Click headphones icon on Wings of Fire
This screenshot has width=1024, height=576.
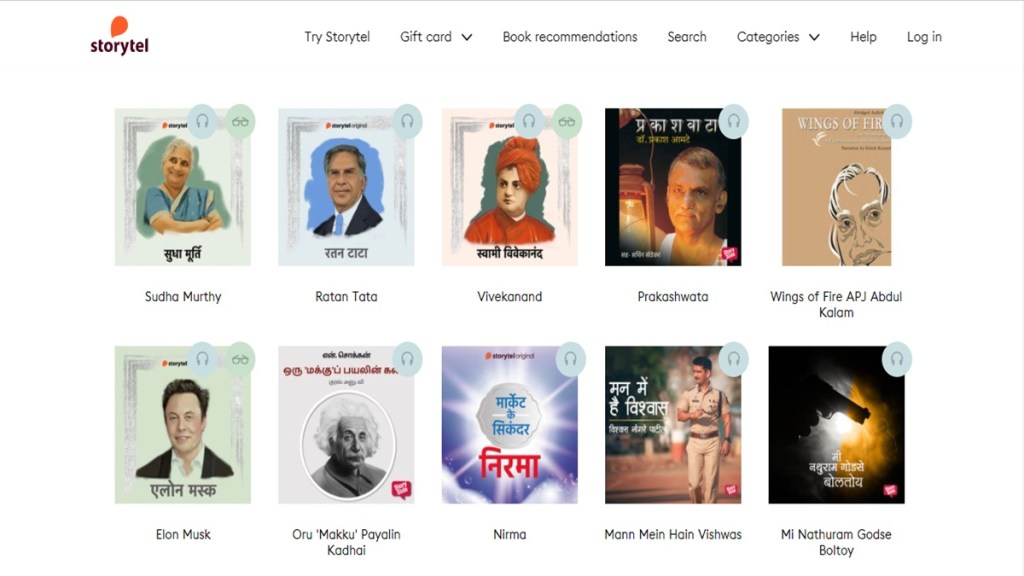(897, 121)
